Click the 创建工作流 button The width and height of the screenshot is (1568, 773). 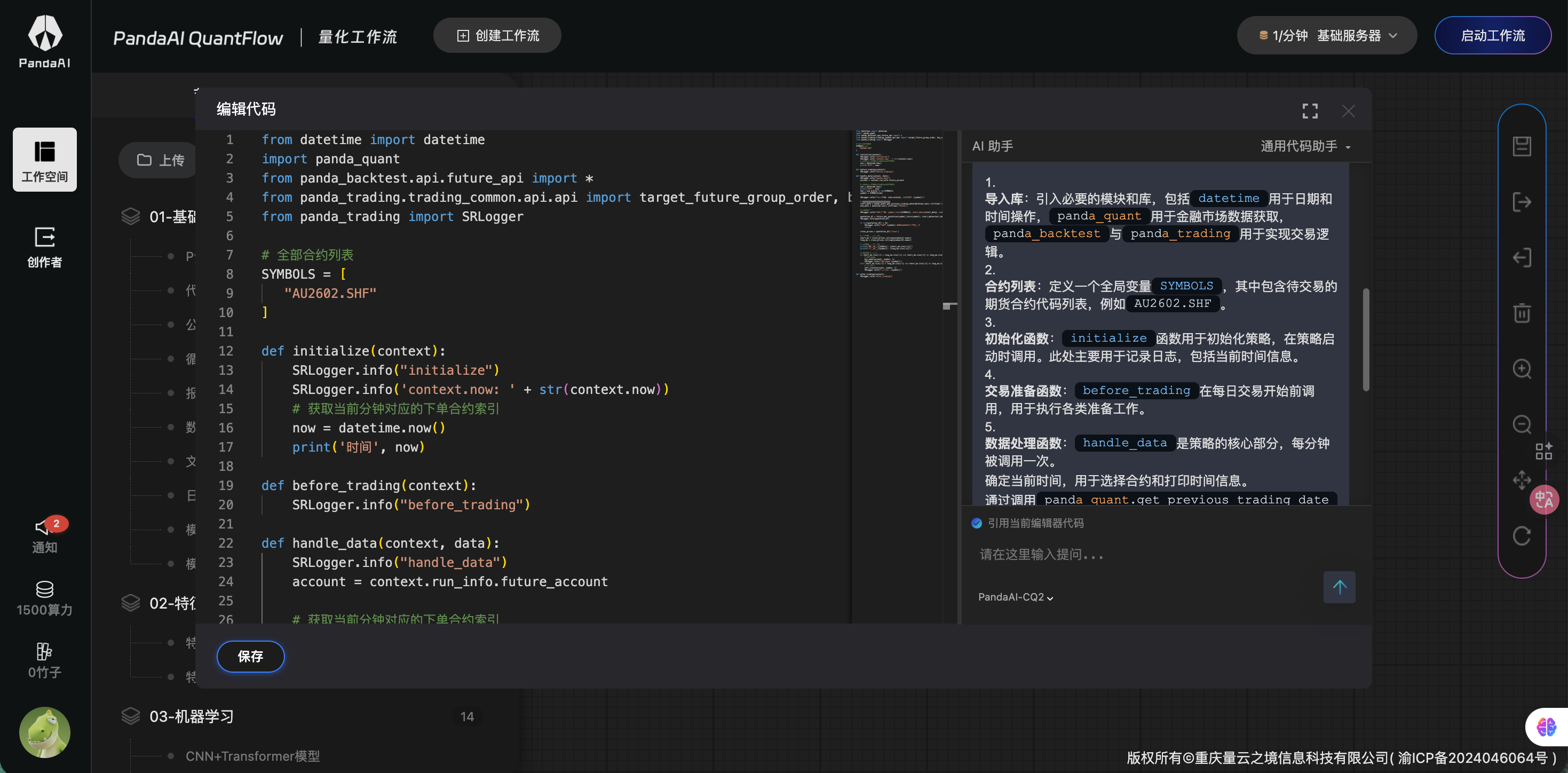tap(497, 35)
